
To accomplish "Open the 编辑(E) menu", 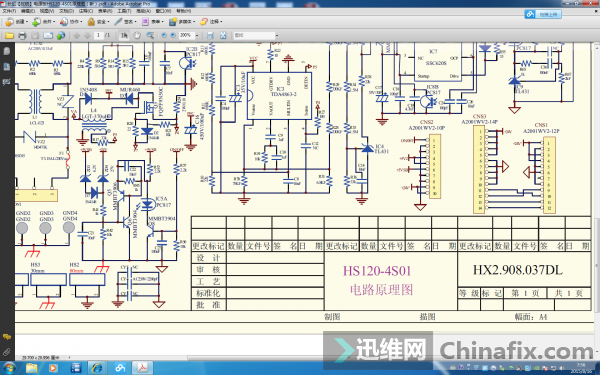I will coord(28,11).
